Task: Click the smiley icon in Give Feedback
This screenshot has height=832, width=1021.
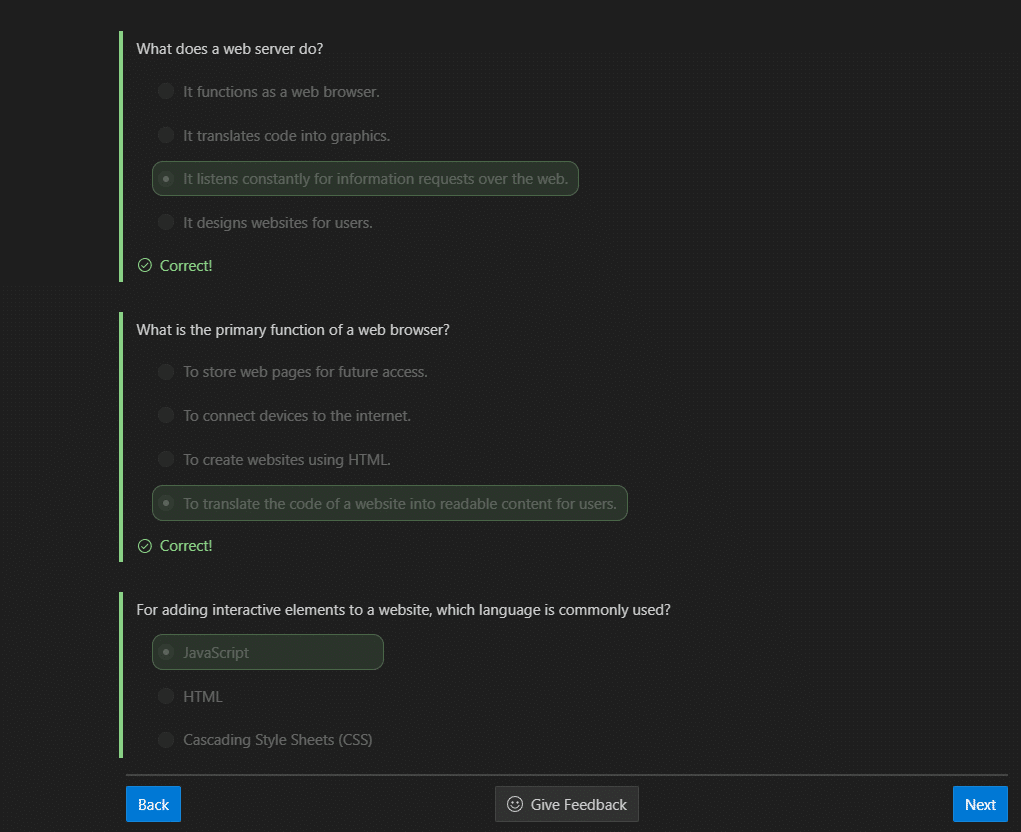Action: pos(514,804)
